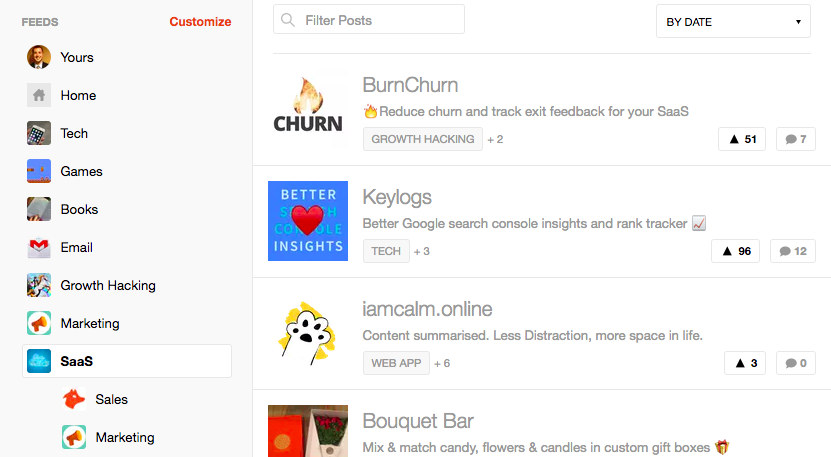Upvote iamcalm.online with 3 votes
Viewport: 831px width, 457px height.
click(745, 363)
